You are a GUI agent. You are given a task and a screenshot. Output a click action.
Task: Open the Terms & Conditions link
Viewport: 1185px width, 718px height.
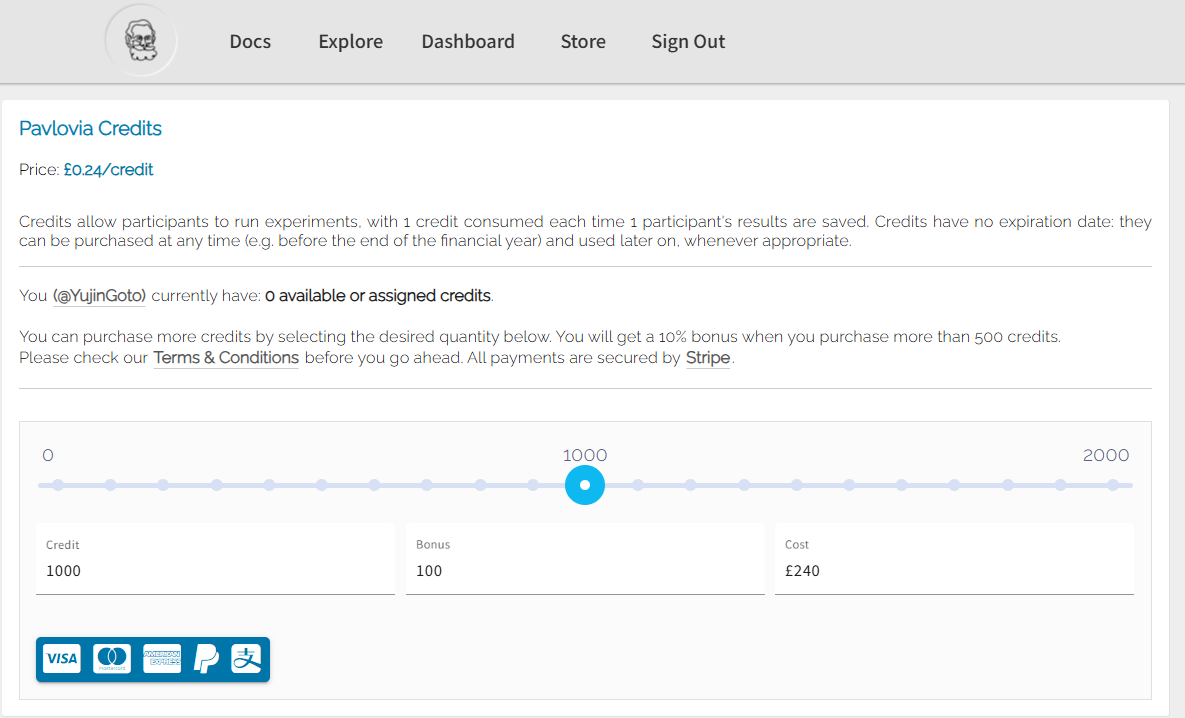coord(226,358)
